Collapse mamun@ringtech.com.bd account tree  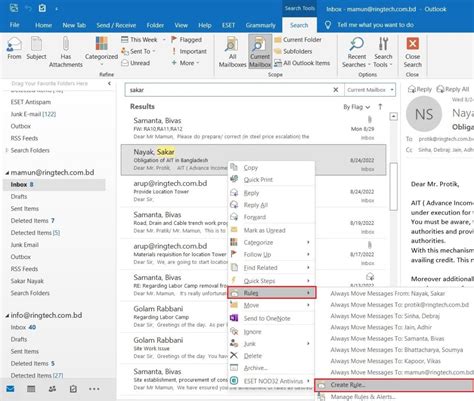coord(7,173)
